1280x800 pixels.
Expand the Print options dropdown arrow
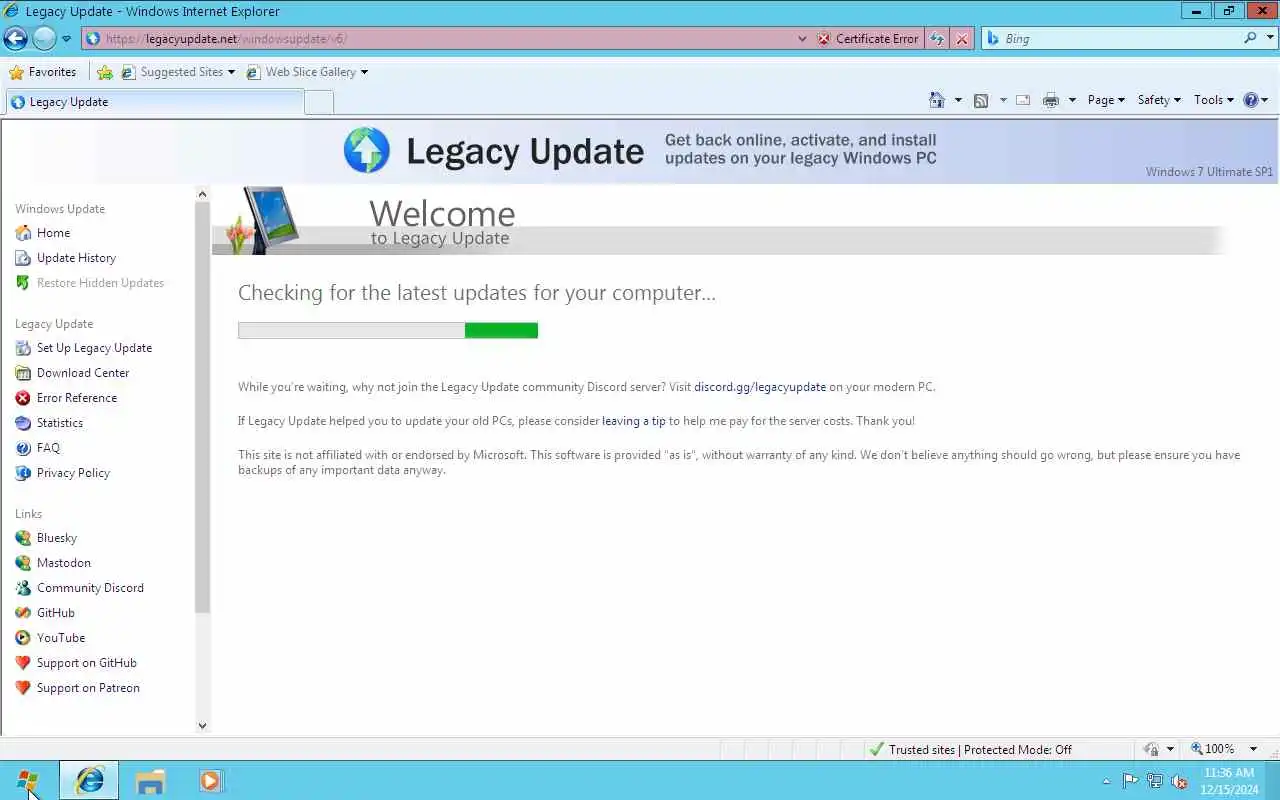point(1072,100)
